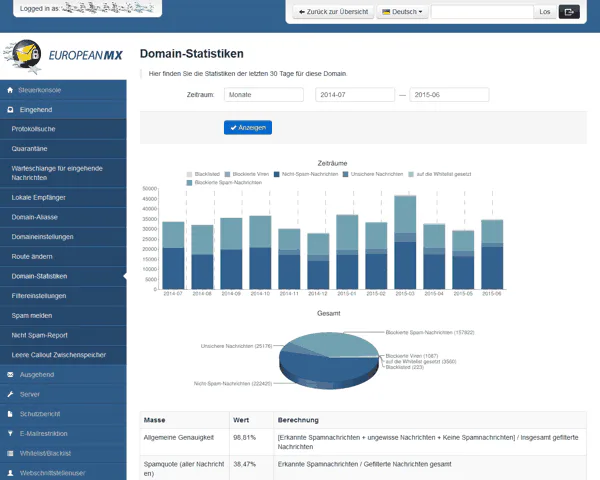This screenshot has width=600, height=480.
Task: Open the end month field 2015-06
Action: (449, 95)
